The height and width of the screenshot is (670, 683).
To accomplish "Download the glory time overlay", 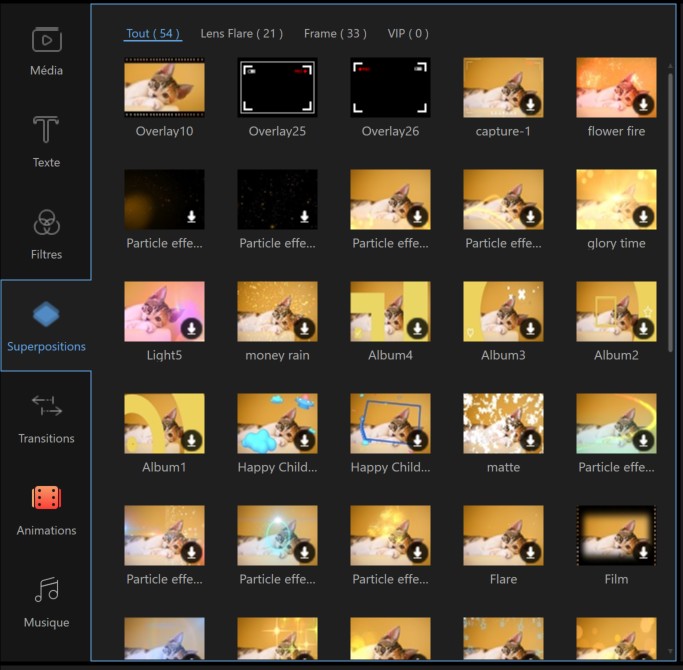I will point(643,216).
